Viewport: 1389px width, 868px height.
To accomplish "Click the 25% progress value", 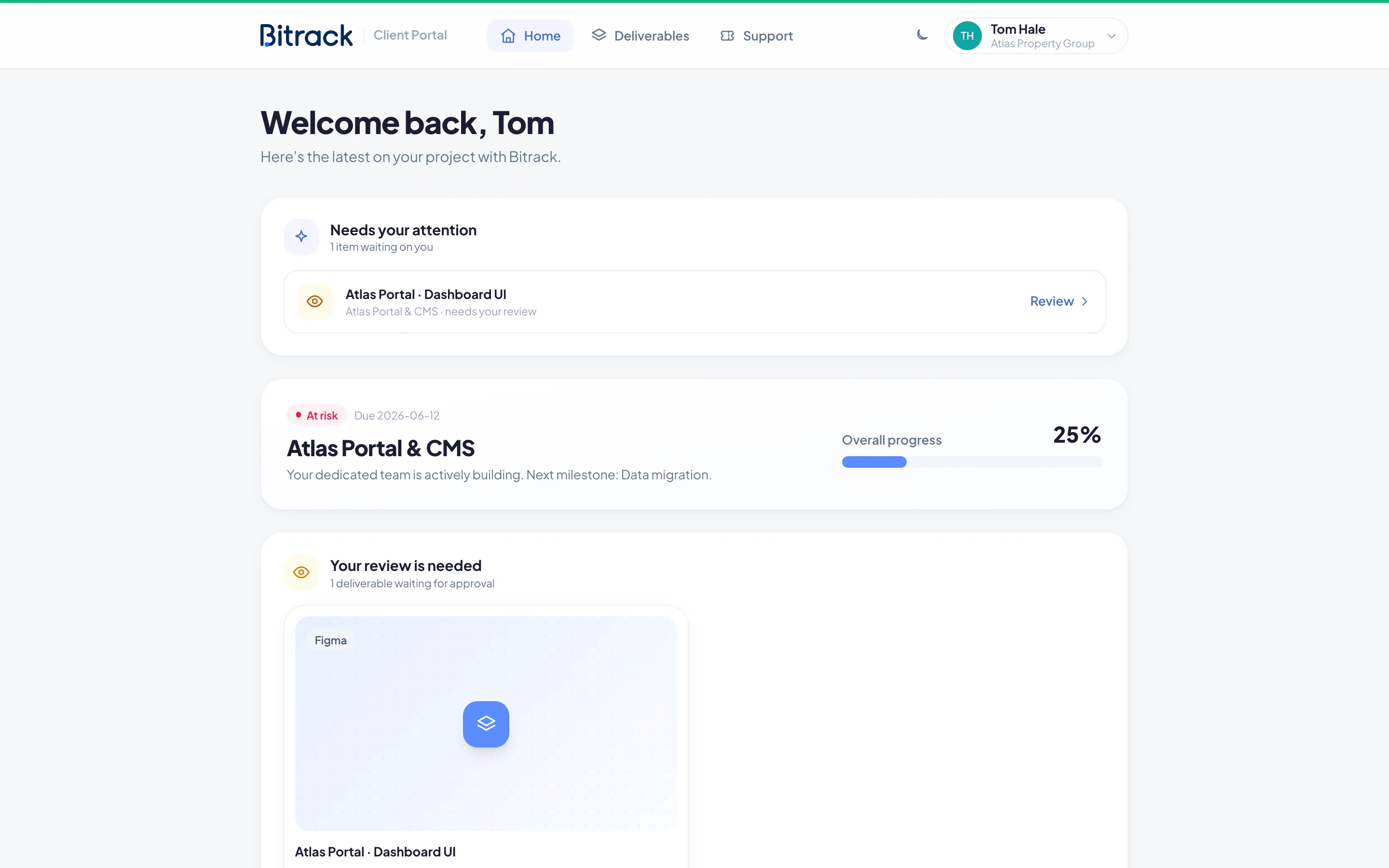I will (x=1077, y=434).
